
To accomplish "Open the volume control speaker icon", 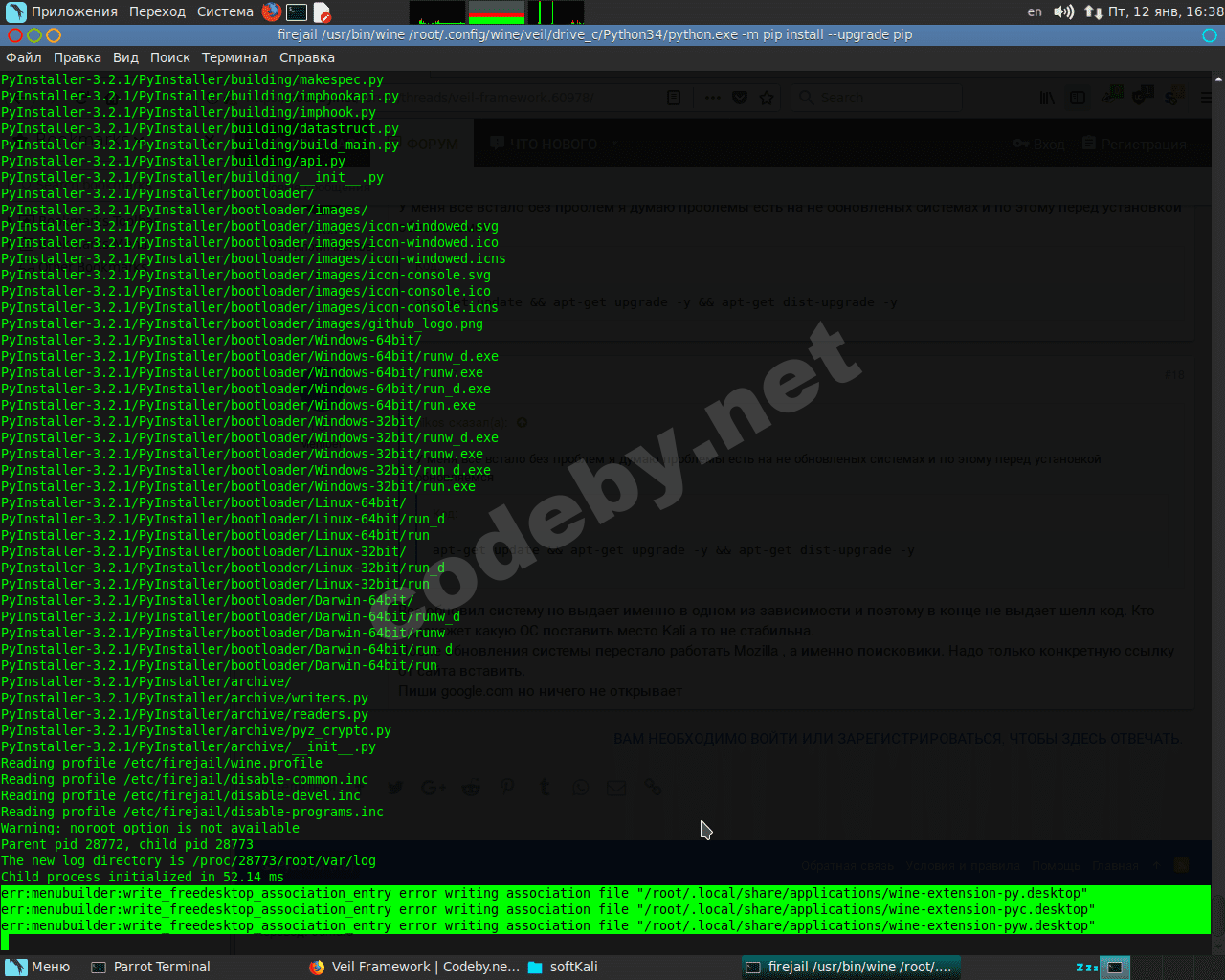I will tap(1063, 11).
